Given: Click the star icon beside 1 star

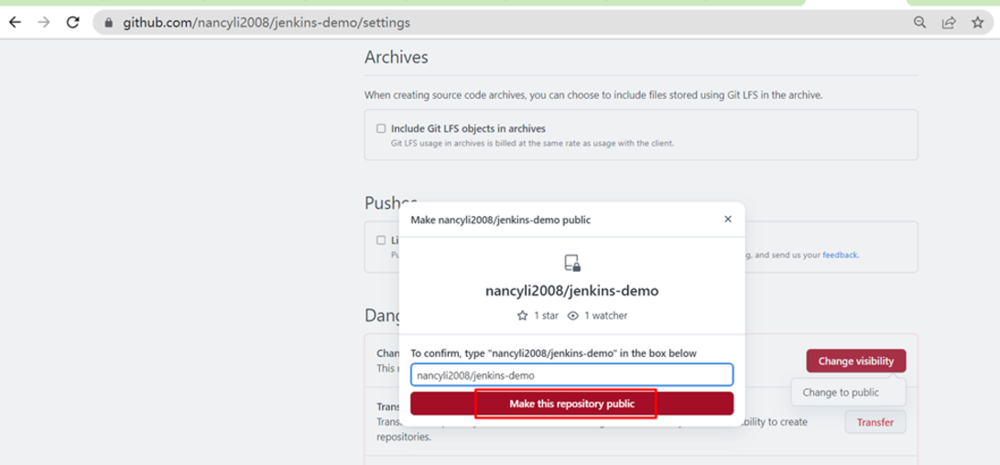Looking at the screenshot, I should 522,315.
